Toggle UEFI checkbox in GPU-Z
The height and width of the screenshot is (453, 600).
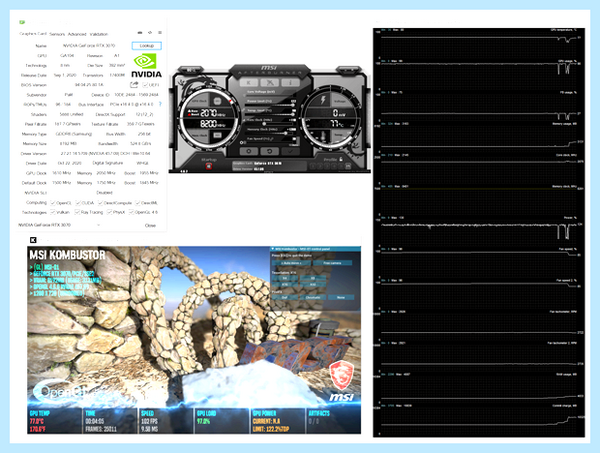click(x=145, y=85)
